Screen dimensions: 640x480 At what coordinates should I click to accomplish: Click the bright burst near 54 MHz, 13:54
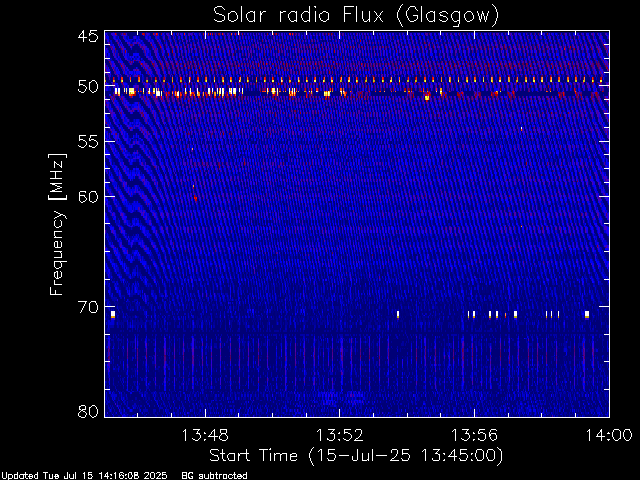point(427,98)
